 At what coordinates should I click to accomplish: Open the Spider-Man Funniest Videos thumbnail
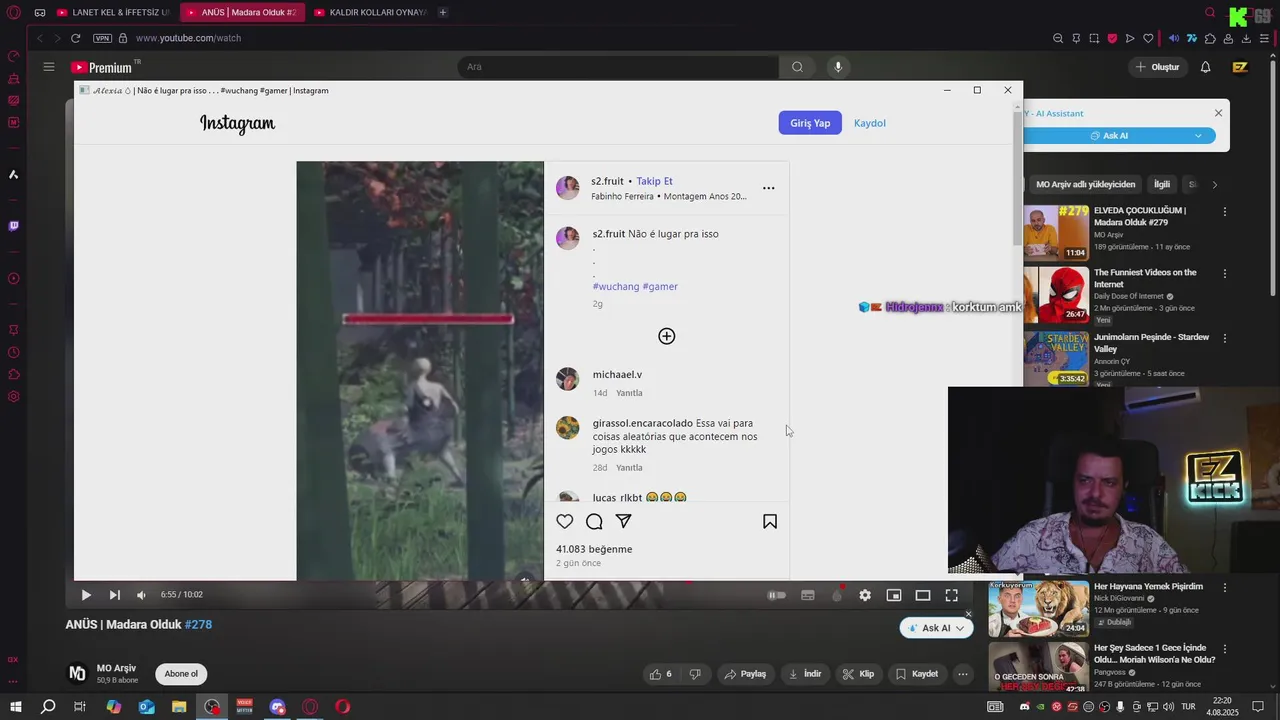coord(1056,294)
